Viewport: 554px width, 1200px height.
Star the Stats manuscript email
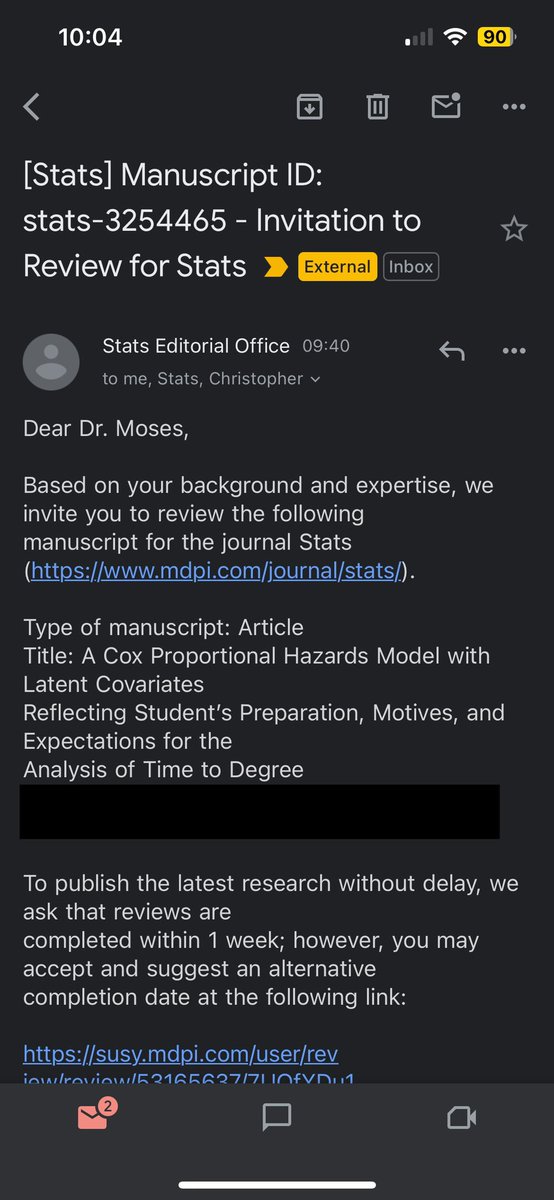514,230
